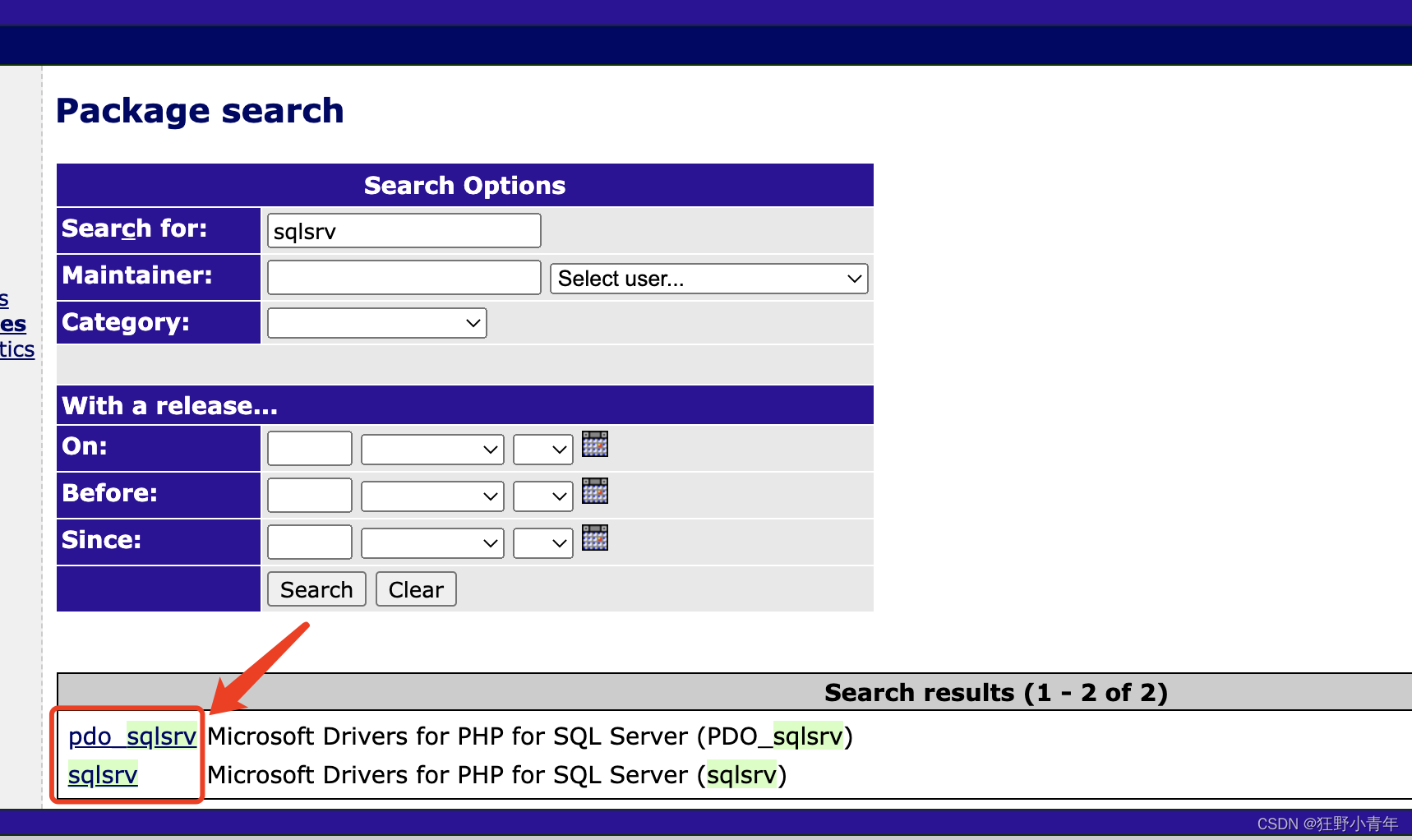Open the pdo_sqlsrv package link

click(x=132, y=736)
